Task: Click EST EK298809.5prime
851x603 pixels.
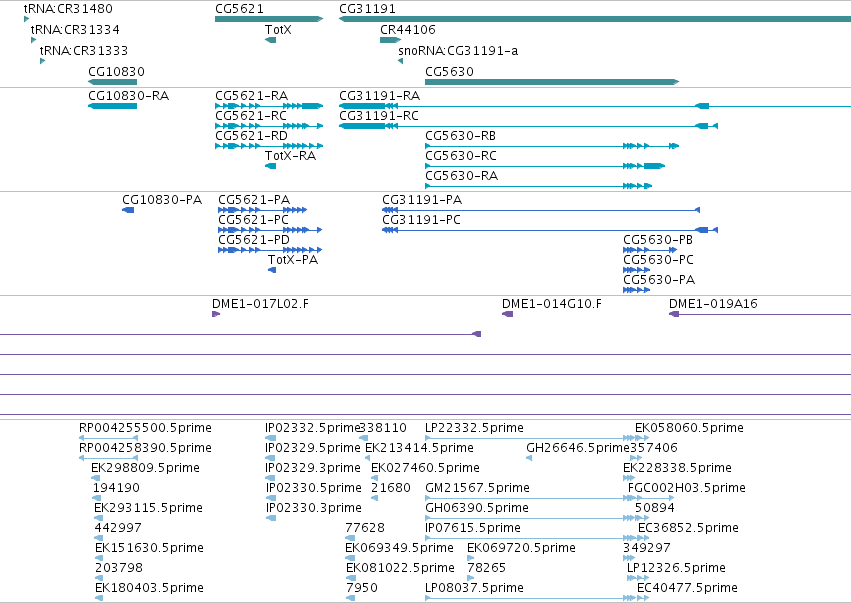Action: click(96, 479)
